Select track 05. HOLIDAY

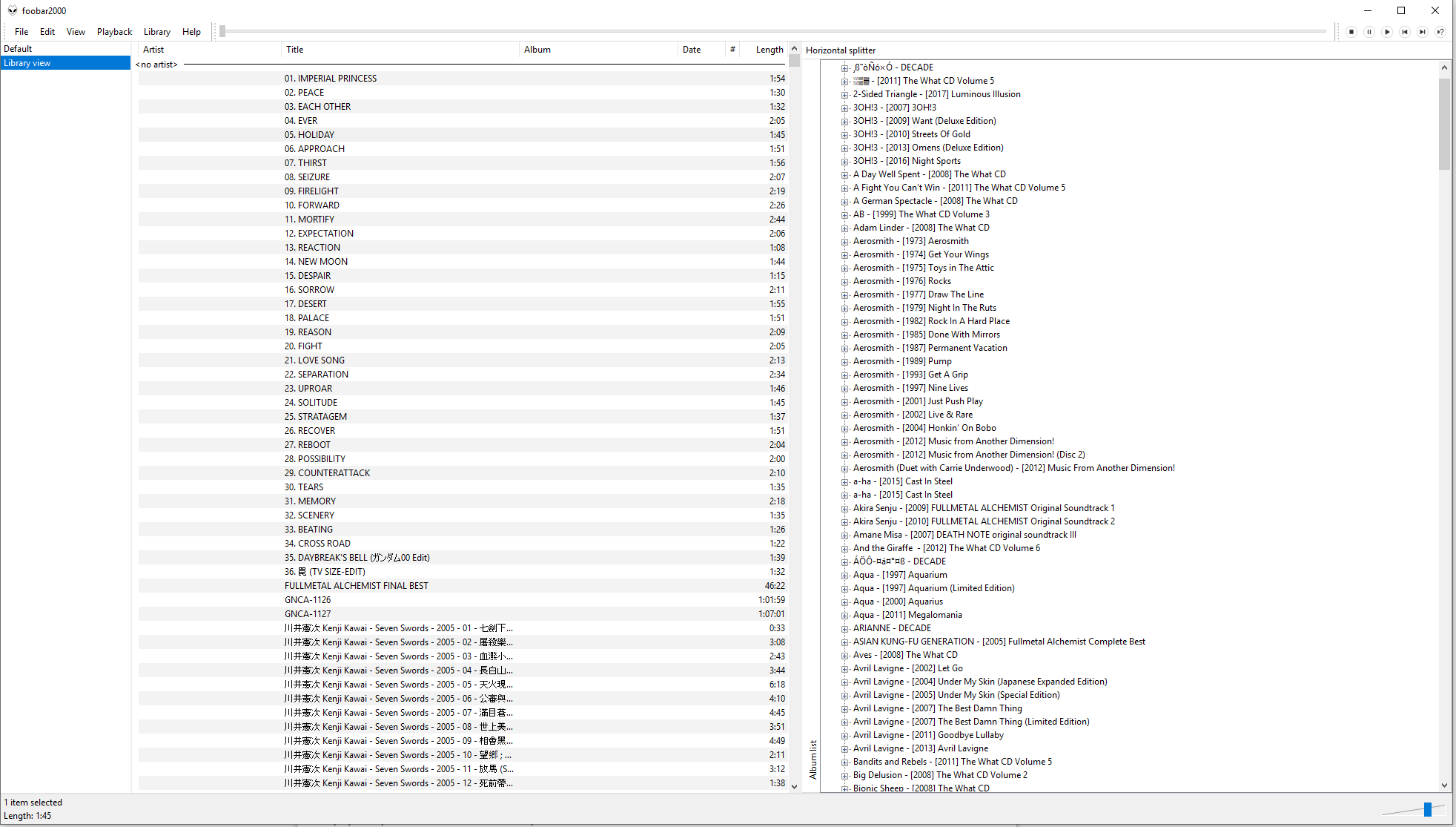pos(463,135)
